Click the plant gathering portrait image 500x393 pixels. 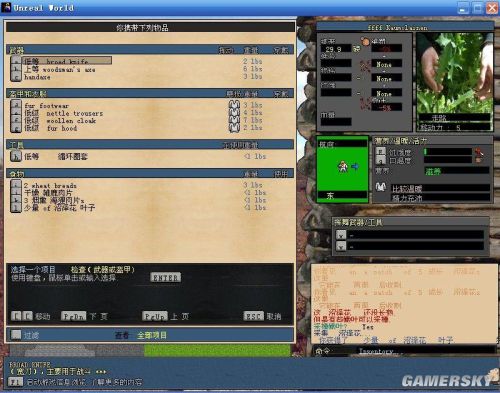(x=455, y=73)
